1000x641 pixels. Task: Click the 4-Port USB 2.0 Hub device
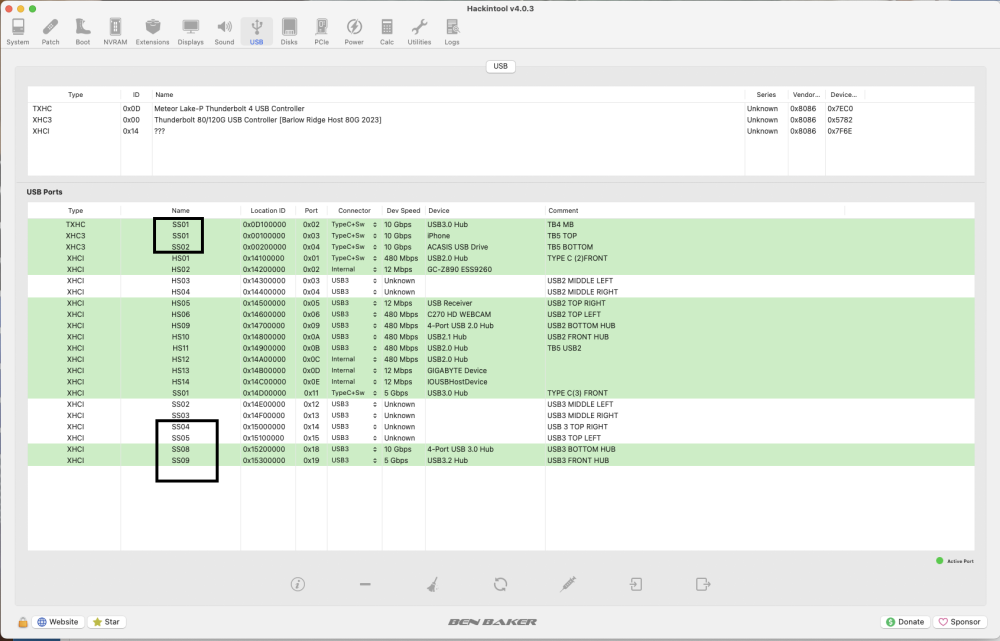pyautogui.click(x=460, y=326)
